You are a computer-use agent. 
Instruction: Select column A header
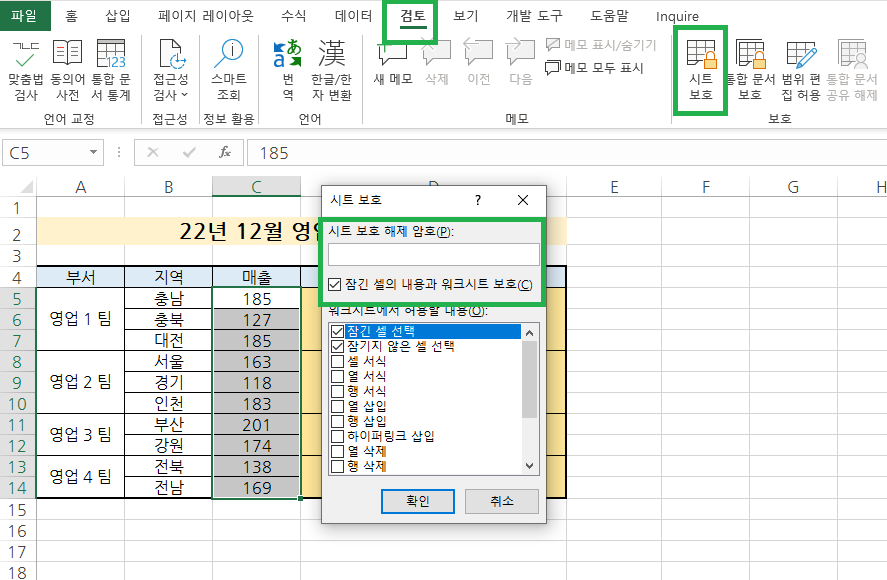(80, 187)
